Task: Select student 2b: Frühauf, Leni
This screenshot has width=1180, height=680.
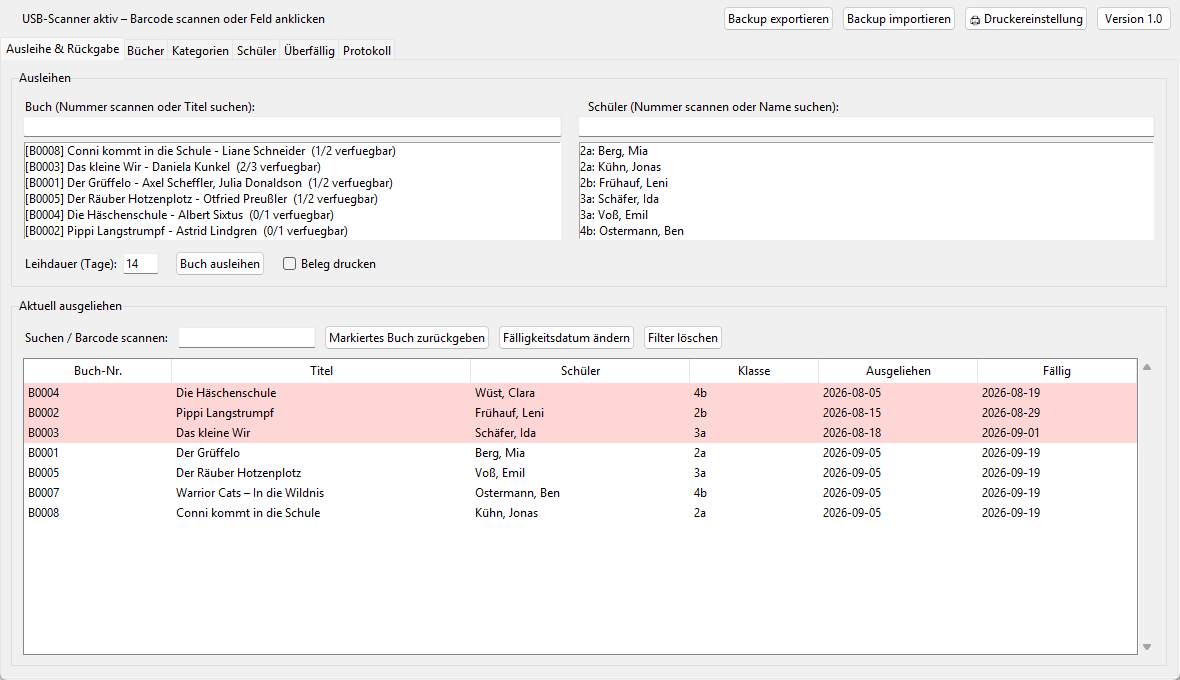Action: coord(866,183)
